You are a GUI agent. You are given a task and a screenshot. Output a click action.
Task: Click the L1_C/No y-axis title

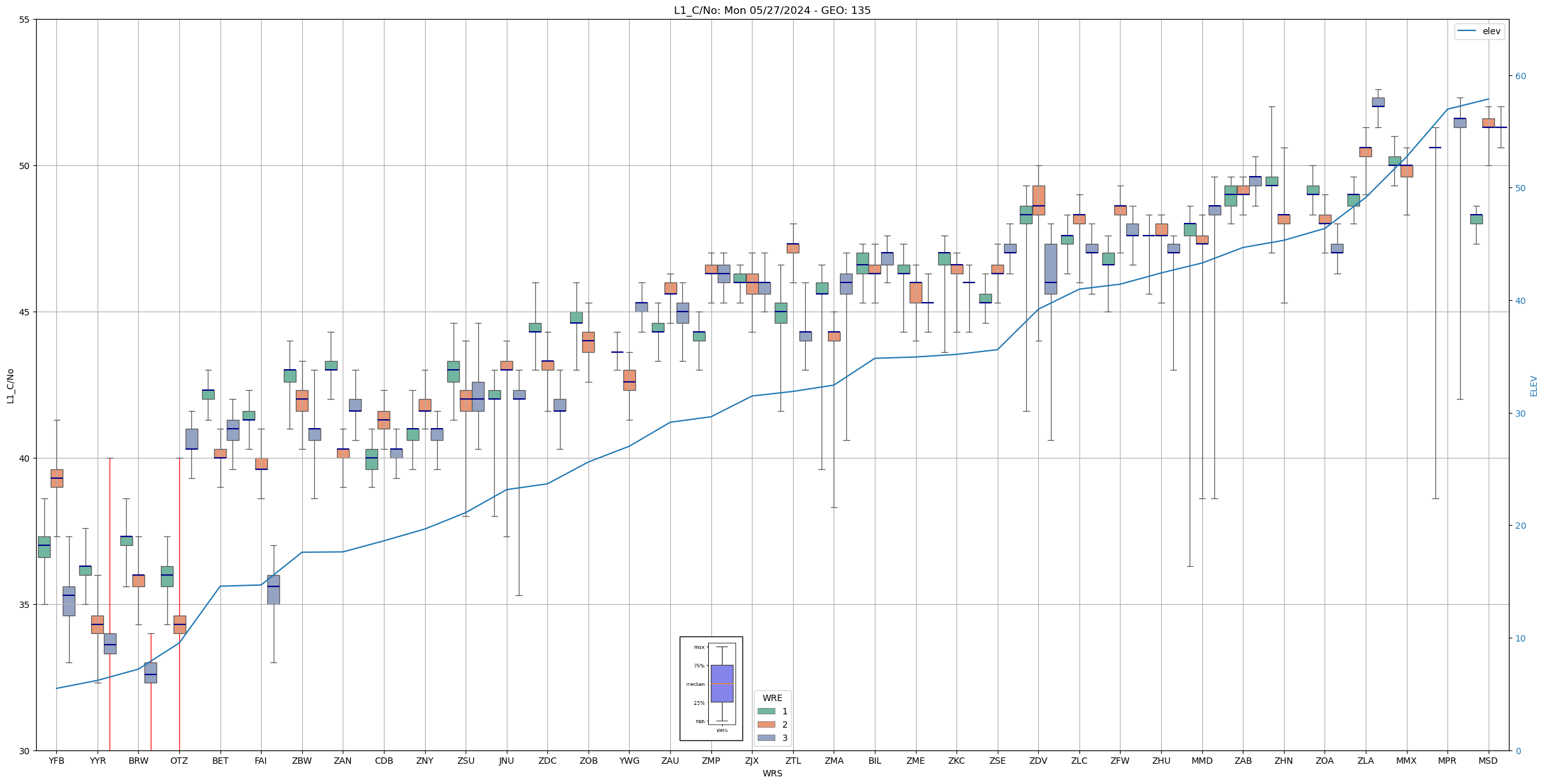pos(10,385)
